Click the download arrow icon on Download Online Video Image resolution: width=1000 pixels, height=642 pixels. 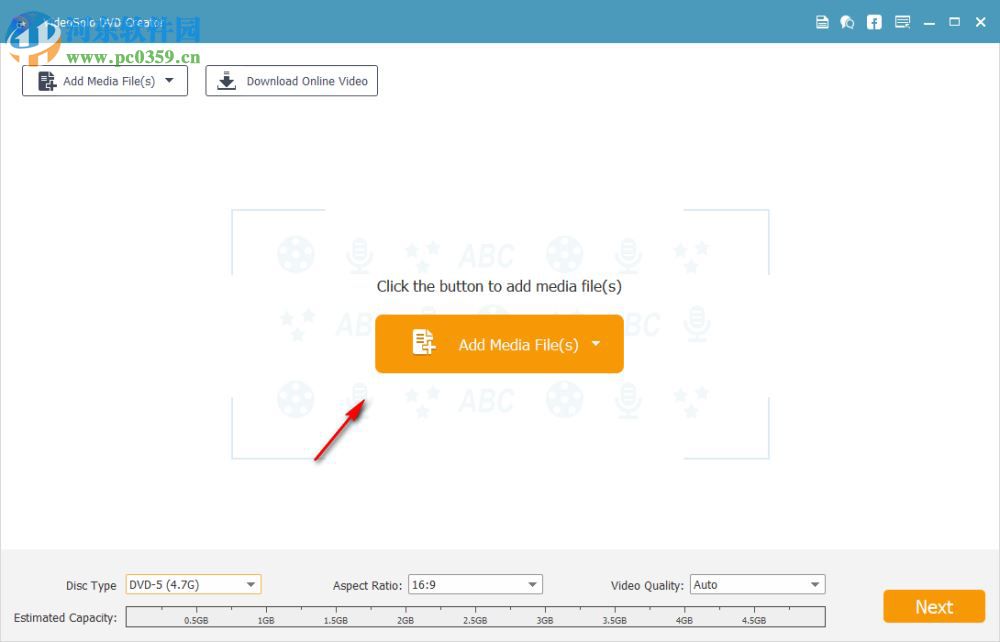tap(227, 81)
